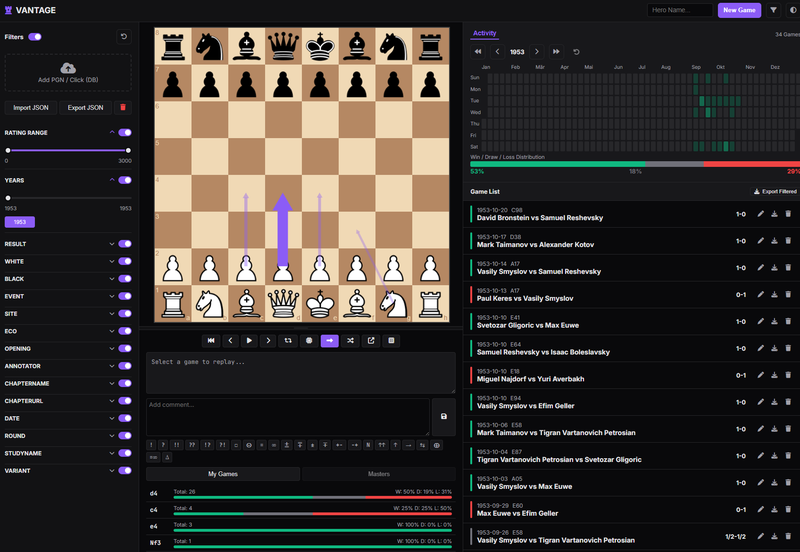Expand the ECO filter chevron

110,331
